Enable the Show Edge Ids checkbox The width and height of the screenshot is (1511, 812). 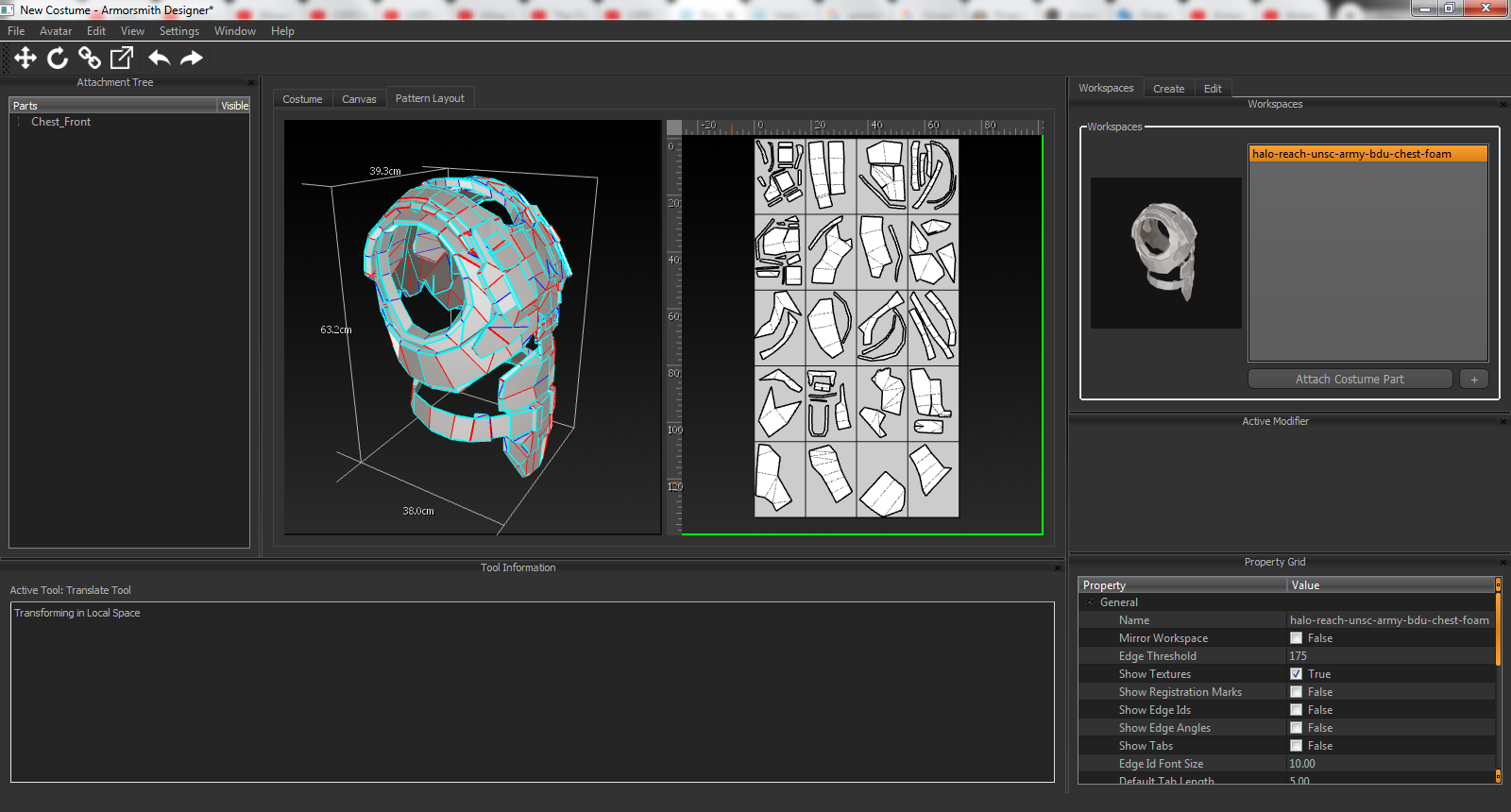(x=1296, y=710)
